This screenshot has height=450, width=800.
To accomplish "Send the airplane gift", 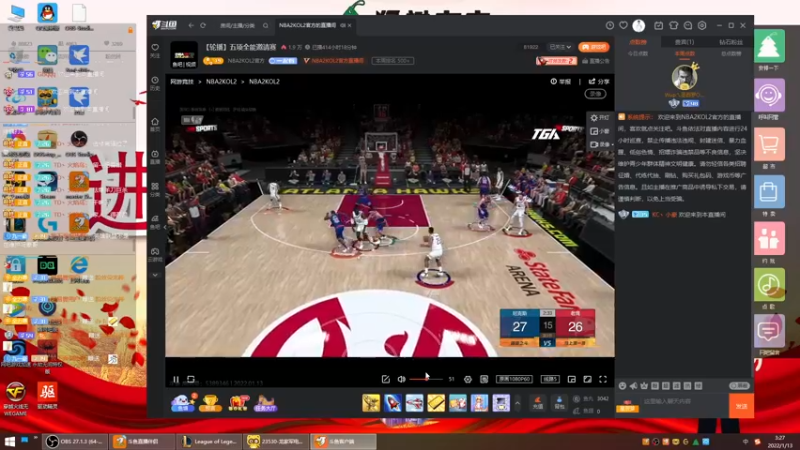I will (x=414, y=403).
